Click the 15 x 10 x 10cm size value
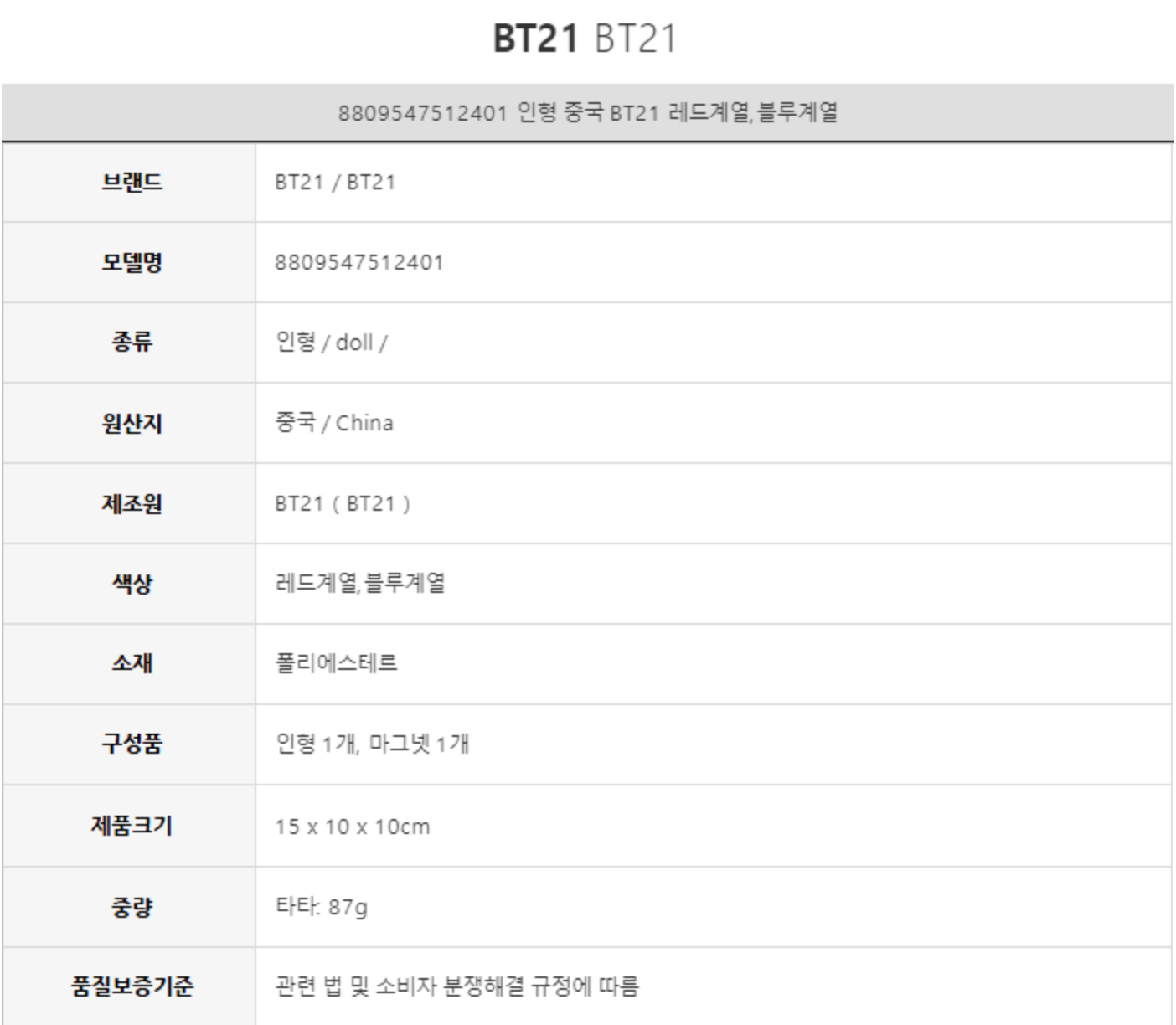Image resolution: width=1176 pixels, height=1025 pixels. pos(352,827)
